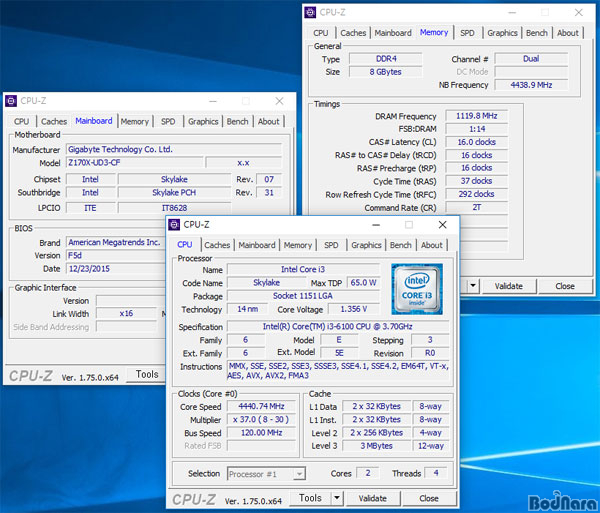Switch to the CPU tab in the Memory window

click(x=321, y=33)
